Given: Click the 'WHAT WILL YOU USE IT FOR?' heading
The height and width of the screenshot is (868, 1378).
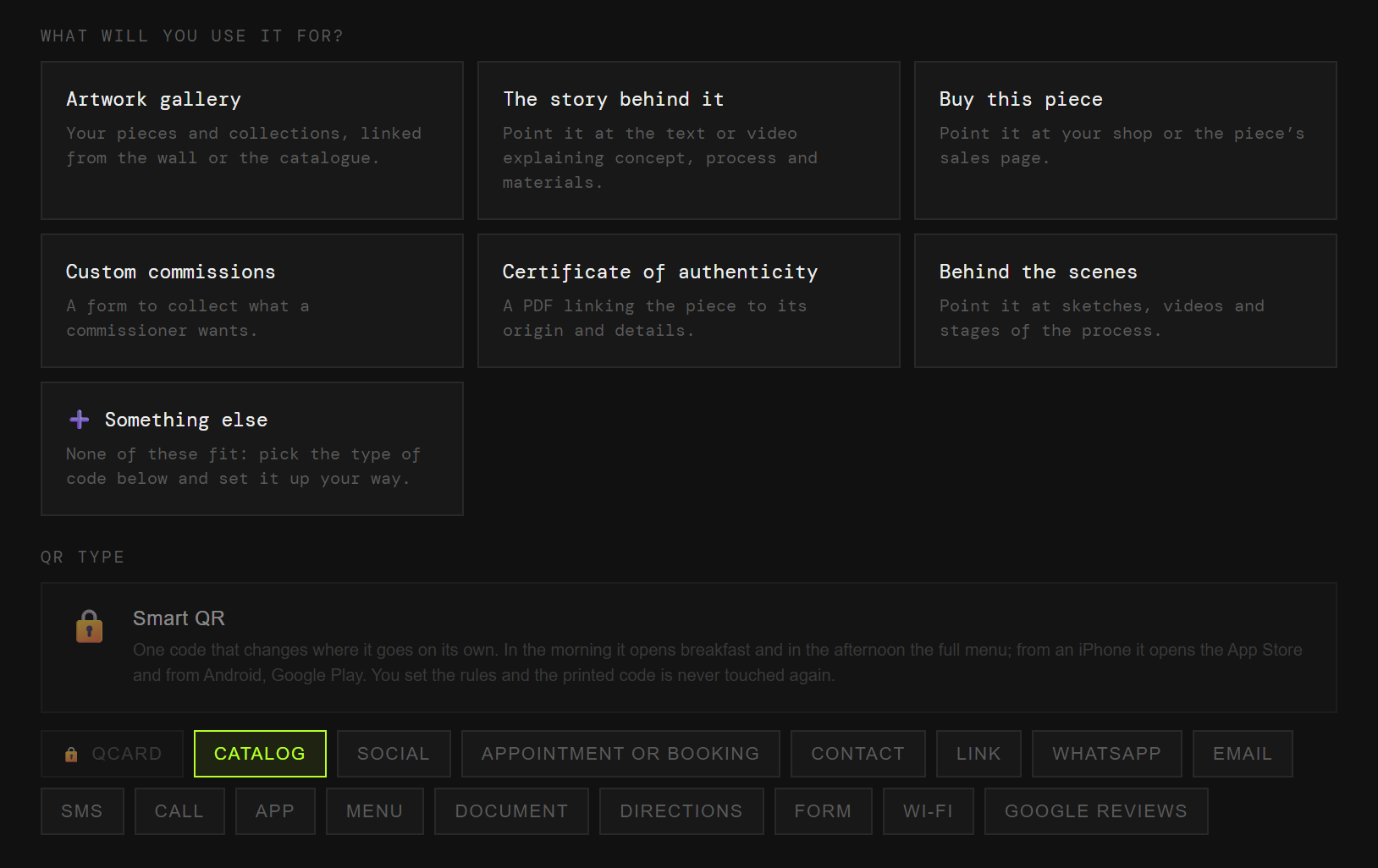Looking at the screenshot, I should click(x=192, y=36).
